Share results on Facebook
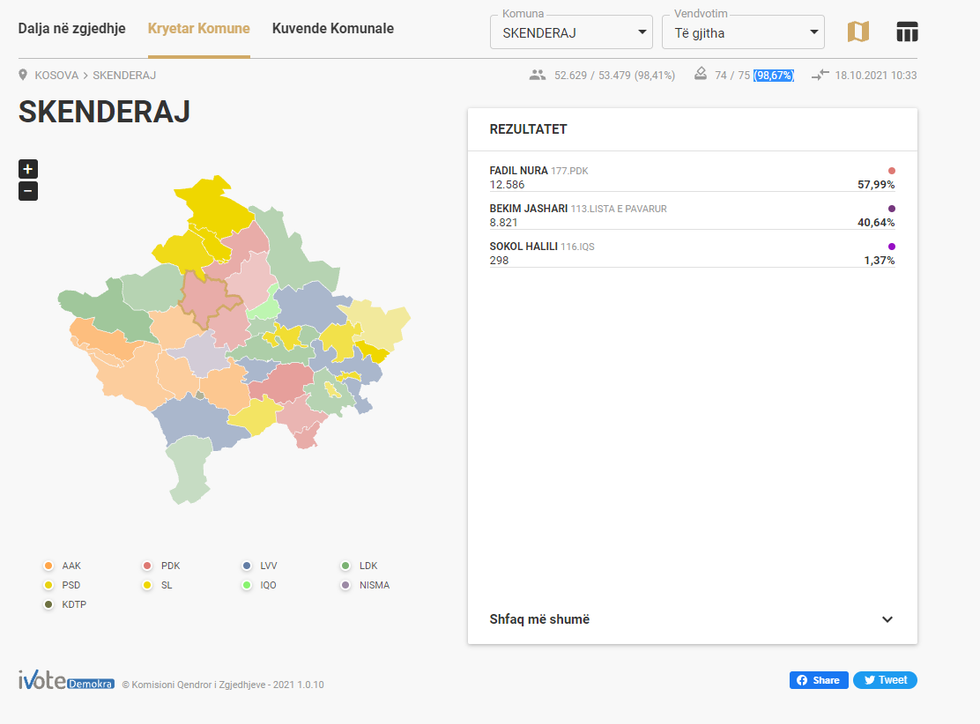980x724 pixels. (818, 680)
